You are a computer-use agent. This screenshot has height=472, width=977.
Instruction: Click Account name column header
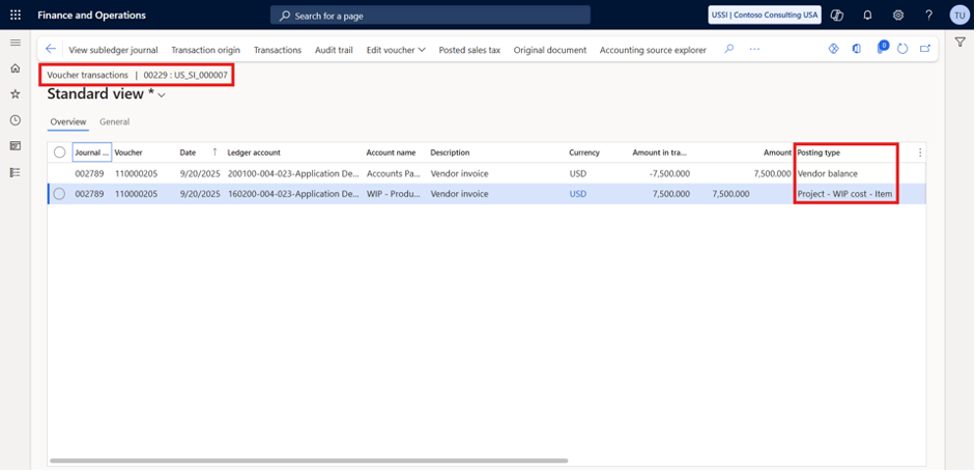(391, 153)
